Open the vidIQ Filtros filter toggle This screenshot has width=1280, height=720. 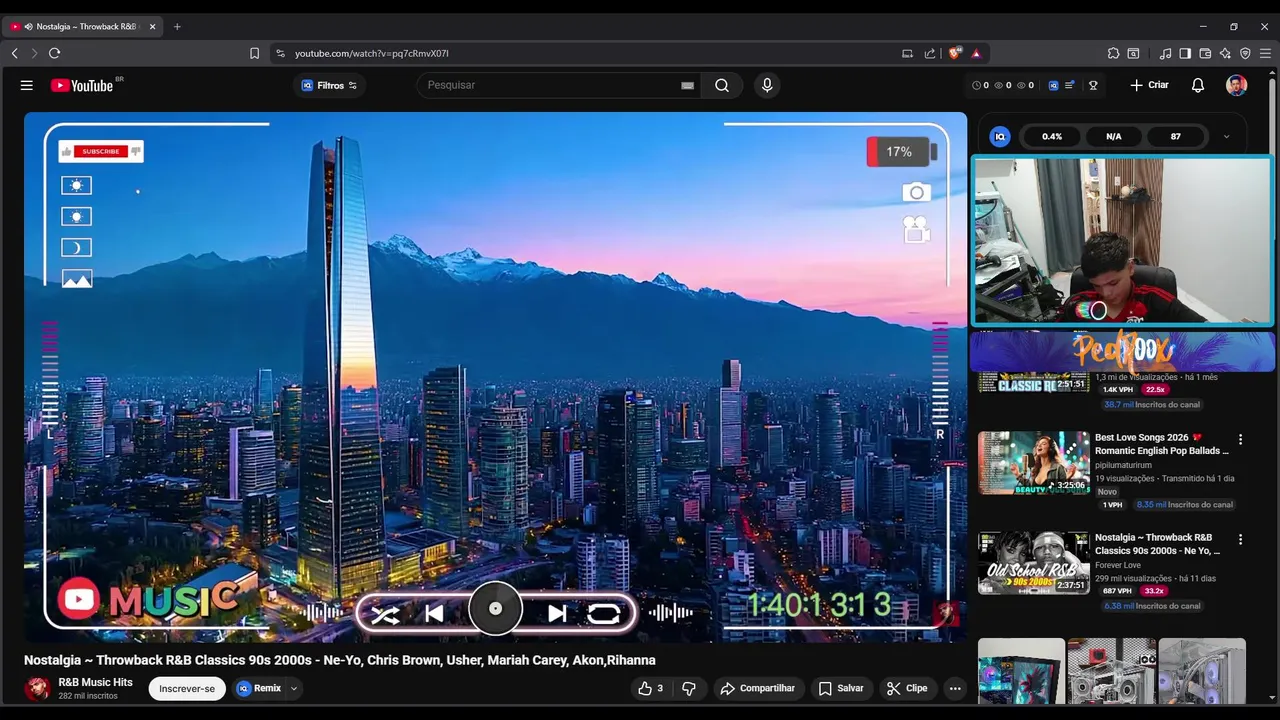pos(329,85)
